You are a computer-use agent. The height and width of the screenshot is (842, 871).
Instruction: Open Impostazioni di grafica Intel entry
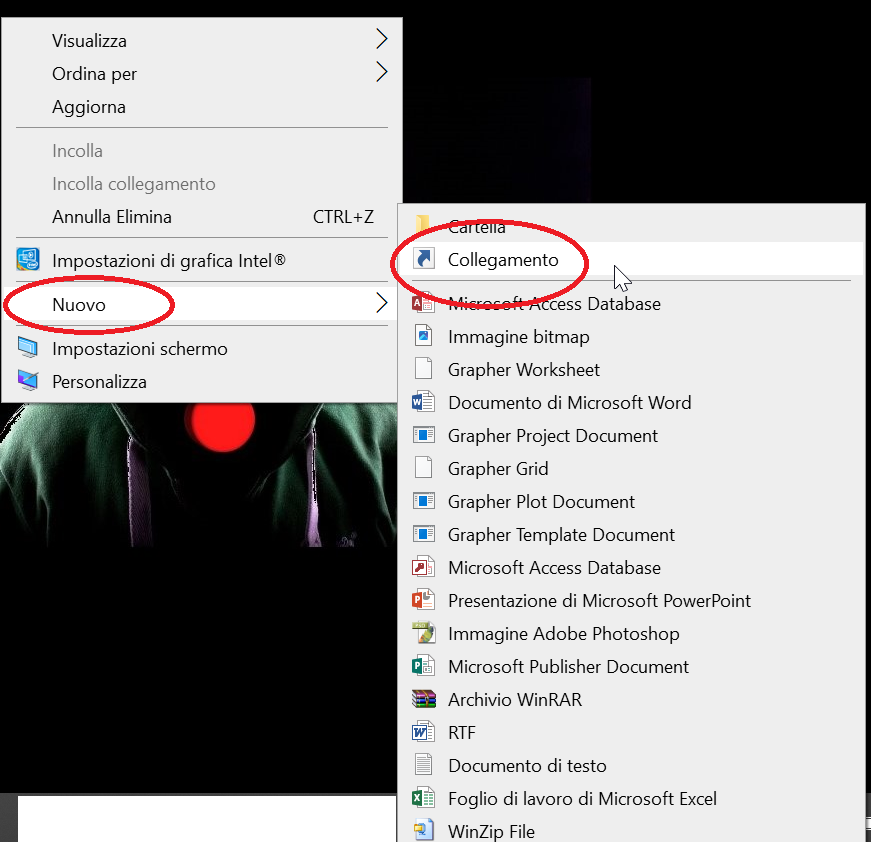click(202, 260)
